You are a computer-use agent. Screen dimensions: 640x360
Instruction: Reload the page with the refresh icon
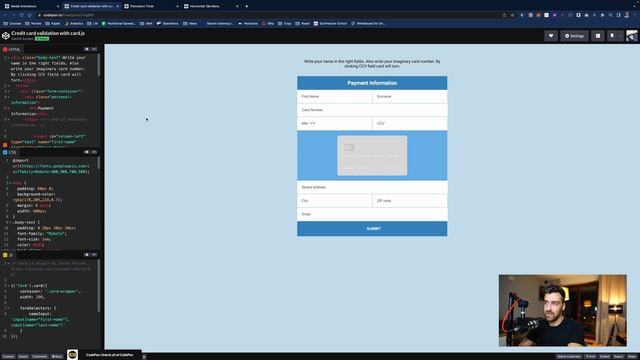pos(22,15)
